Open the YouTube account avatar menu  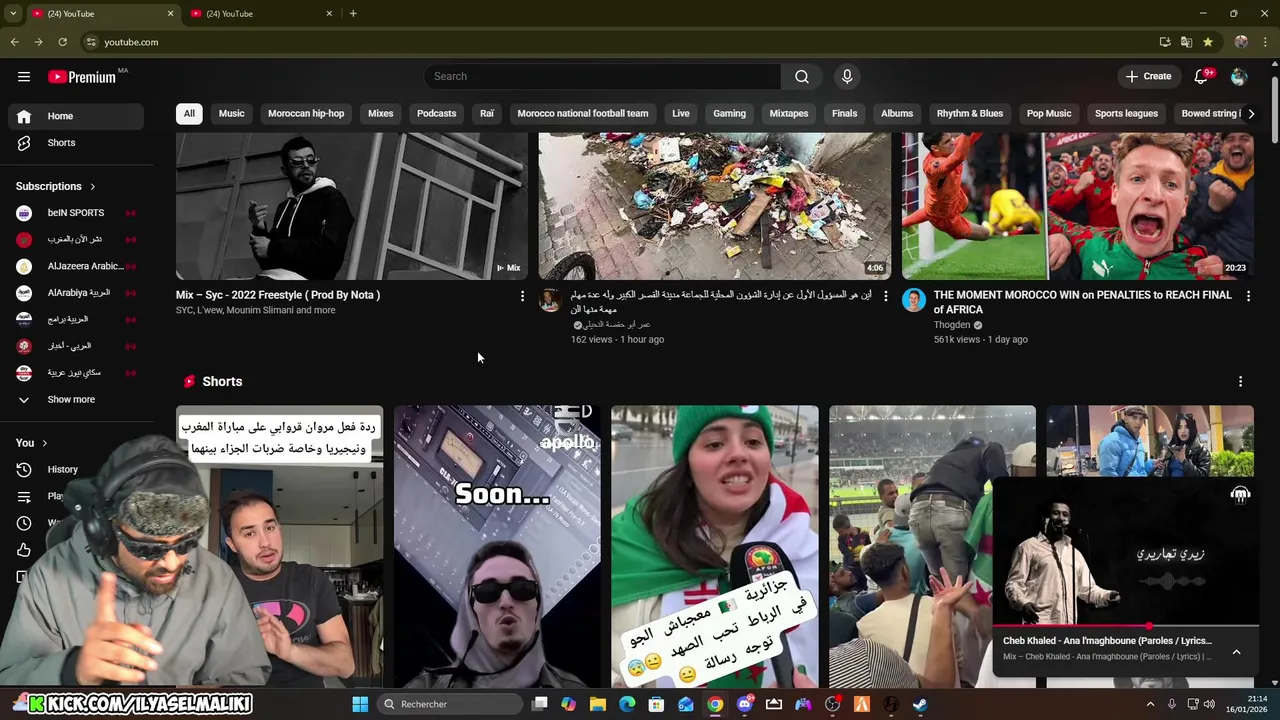point(1239,77)
